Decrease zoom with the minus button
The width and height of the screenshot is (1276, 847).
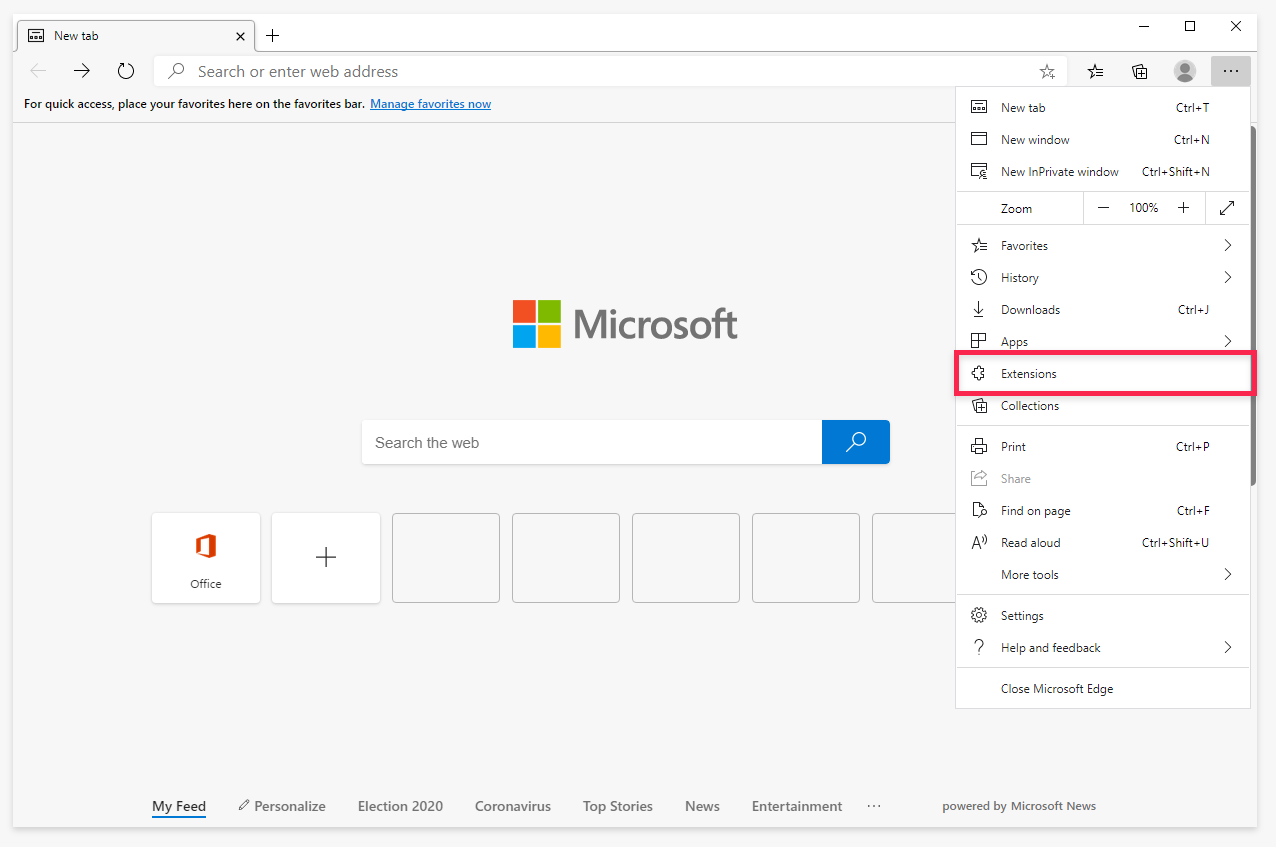pos(1103,208)
